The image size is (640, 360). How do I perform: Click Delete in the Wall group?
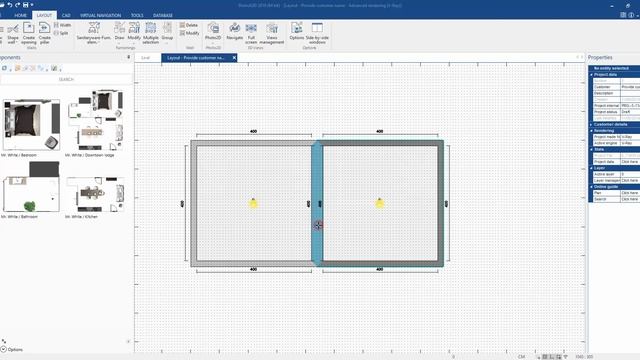[x=189, y=25]
